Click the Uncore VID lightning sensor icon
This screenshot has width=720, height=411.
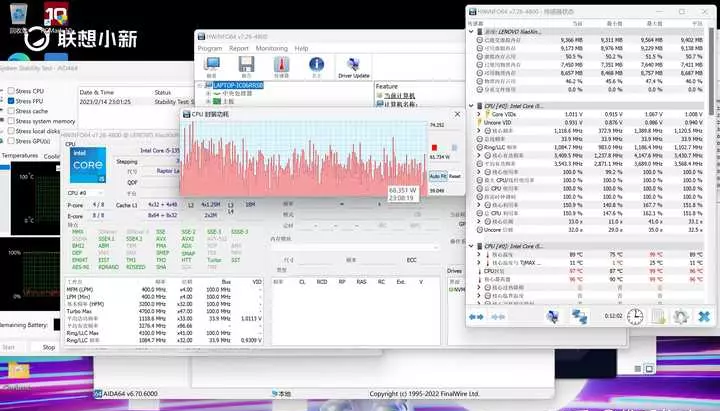pos(480,122)
